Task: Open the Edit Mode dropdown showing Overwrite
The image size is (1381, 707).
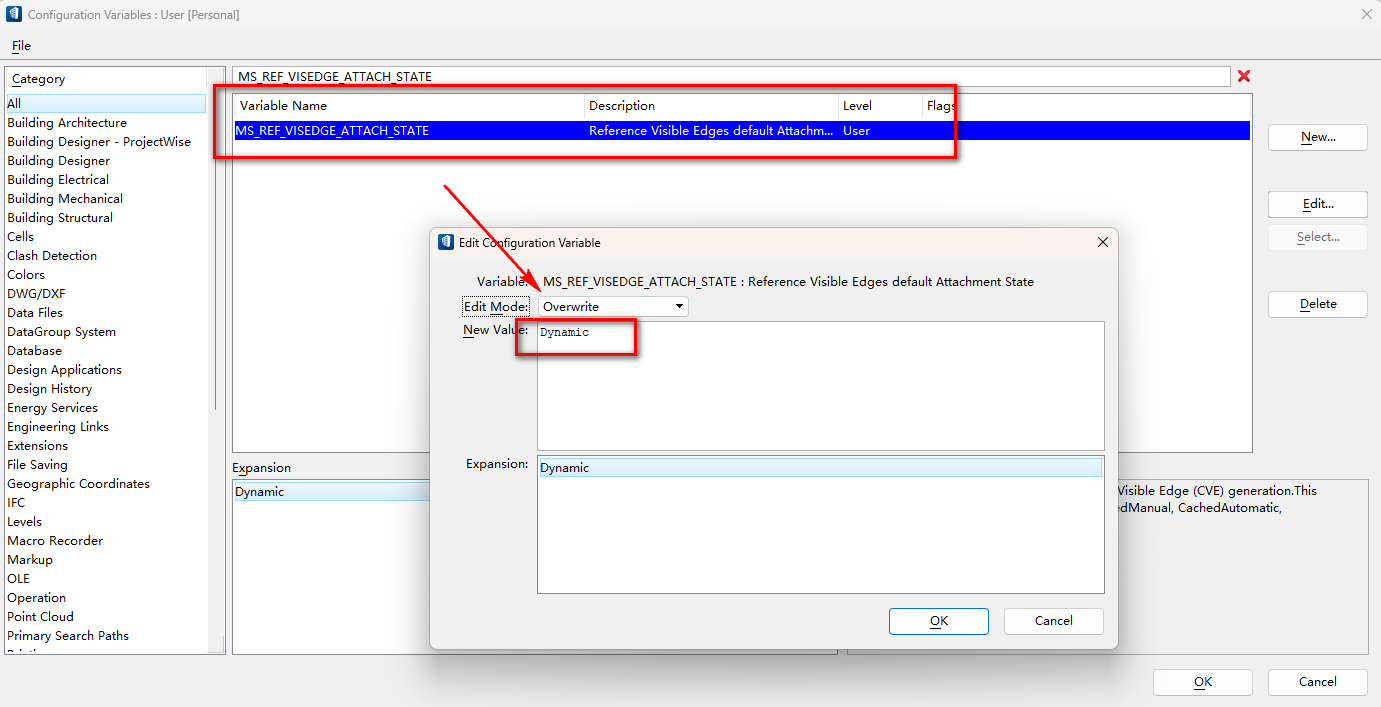Action: pyautogui.click(x=613, y=306)
